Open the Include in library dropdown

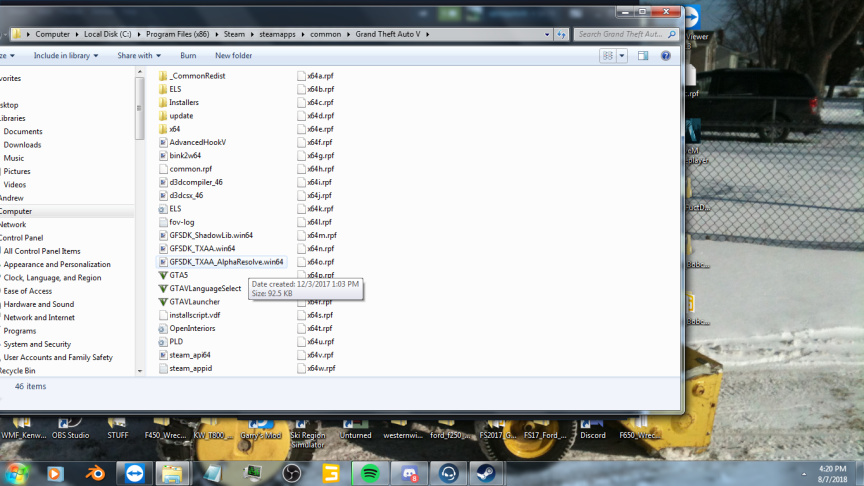pyautogui.click(x=66, y=56)
